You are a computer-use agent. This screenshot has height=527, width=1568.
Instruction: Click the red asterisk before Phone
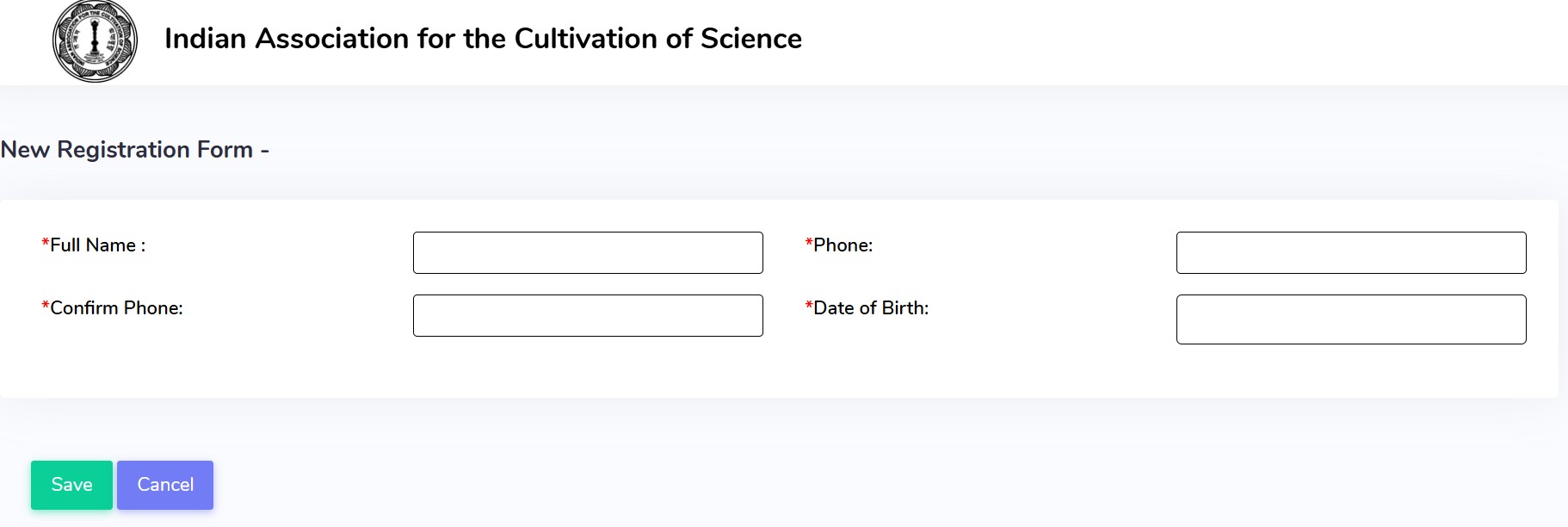(x=809, y=244)
